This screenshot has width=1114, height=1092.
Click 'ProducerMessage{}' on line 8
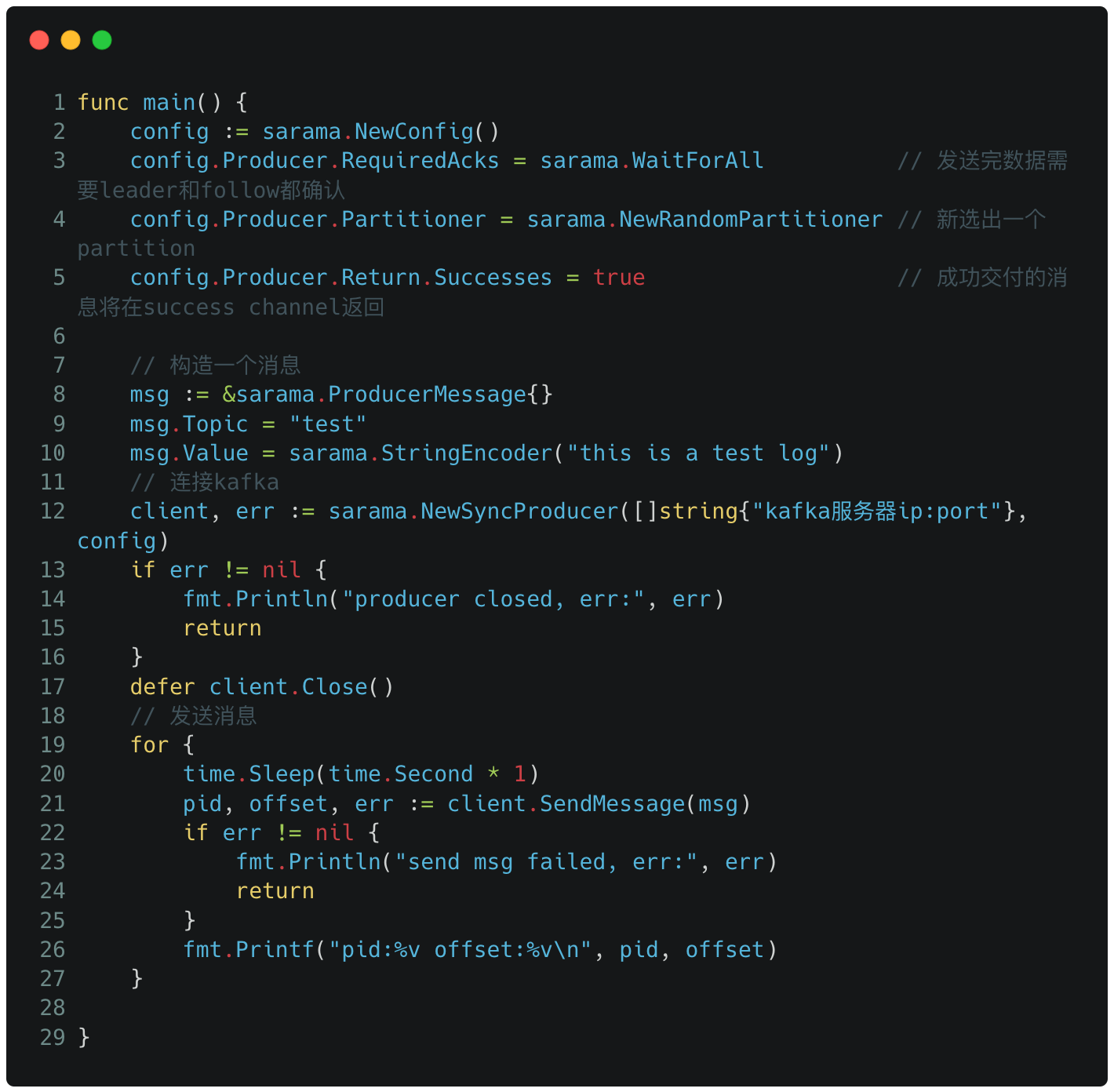(440, 395)
